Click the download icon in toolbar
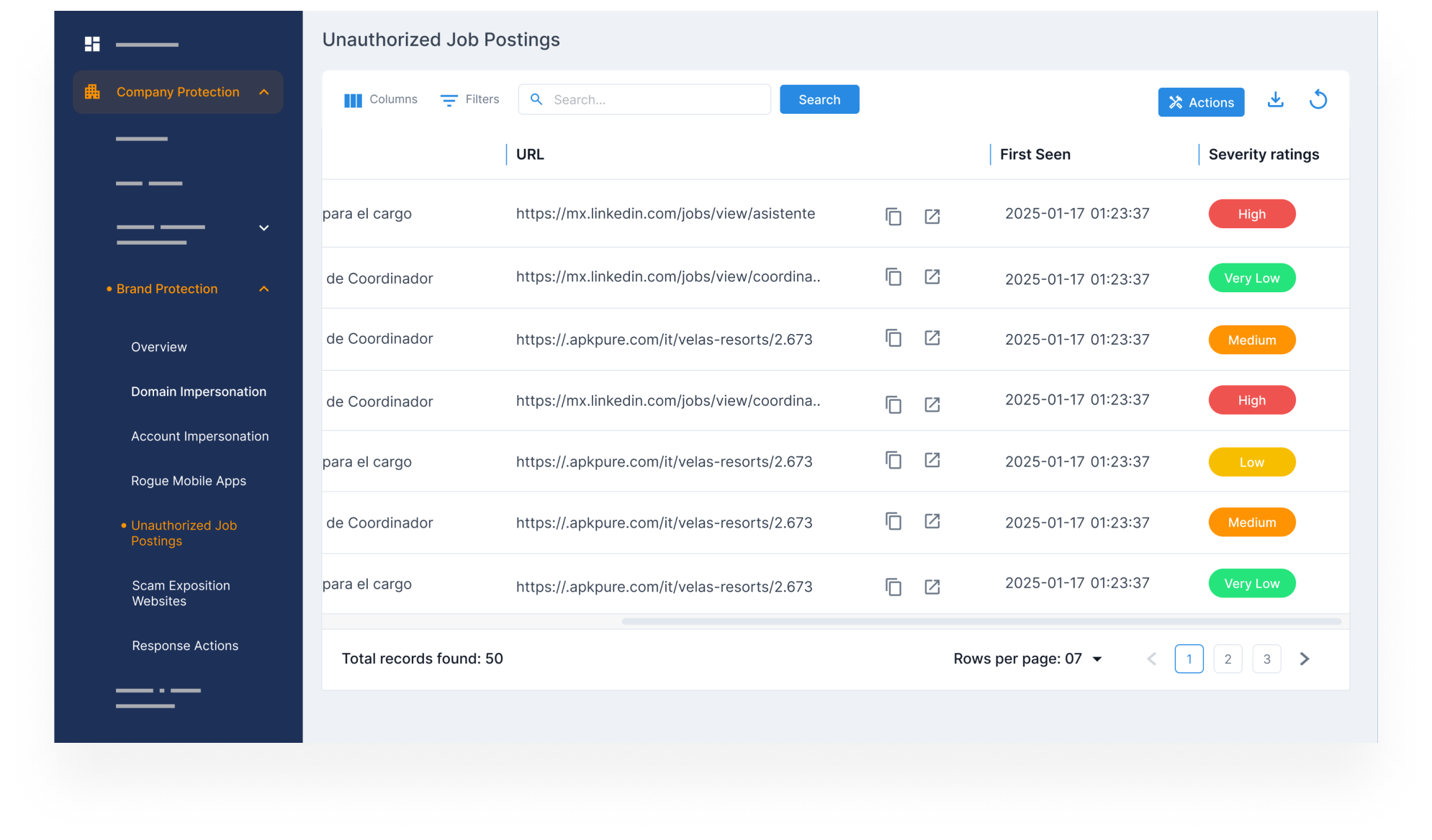 1275,99
